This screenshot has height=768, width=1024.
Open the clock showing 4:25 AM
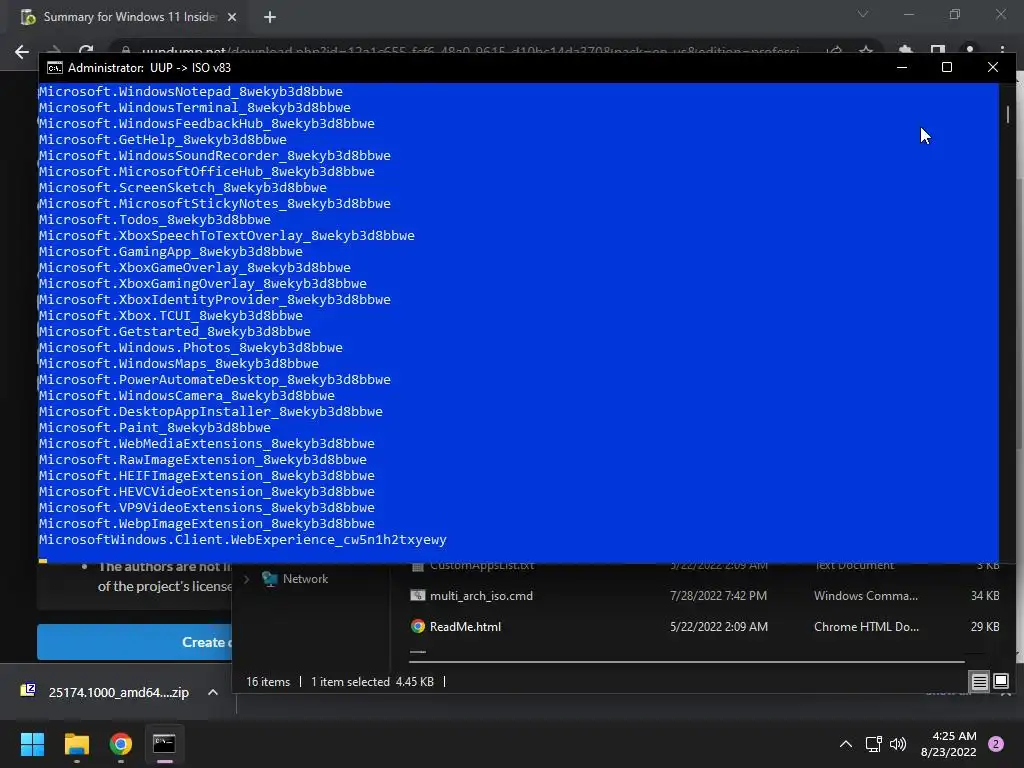[x=948, y=744]
